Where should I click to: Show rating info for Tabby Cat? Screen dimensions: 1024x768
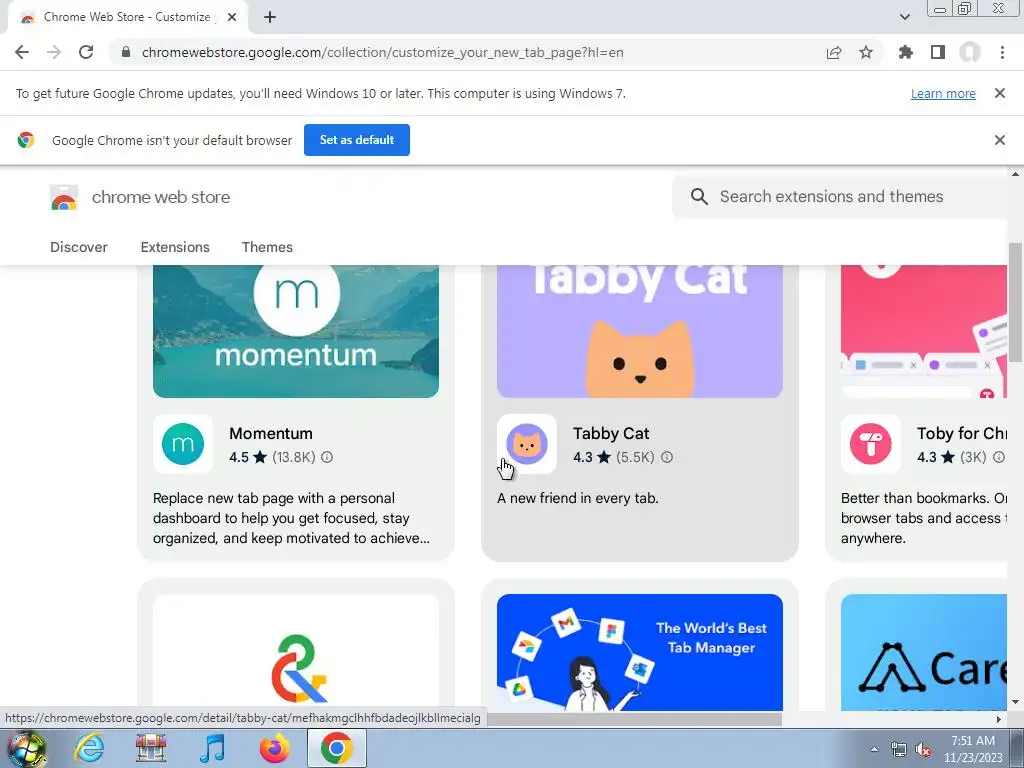[x=667, y=457]
